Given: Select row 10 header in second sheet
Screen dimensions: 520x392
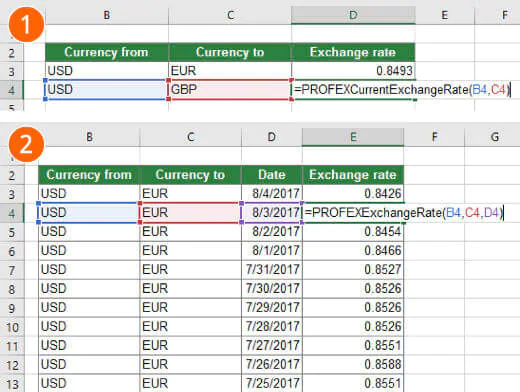Looking at the screenshot, I should click(x=12, y=327).
